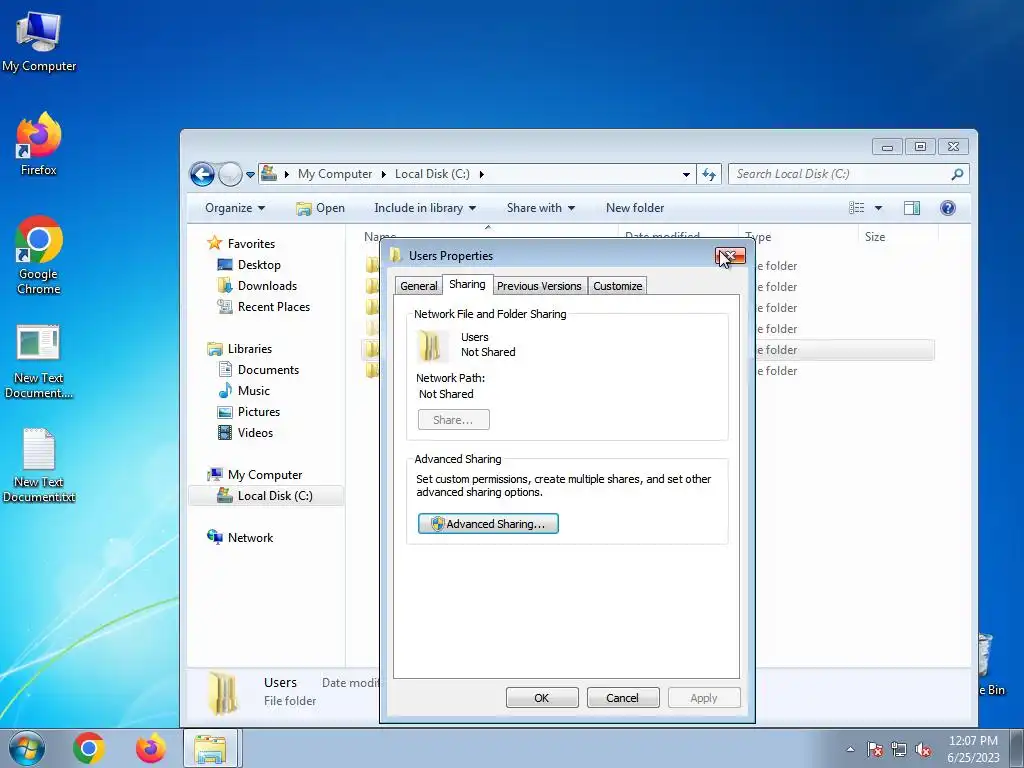The image size is (1024, 768).
Task: Open My Computer desktop icon
Action: pyautogui.click(x=39, y=41)
